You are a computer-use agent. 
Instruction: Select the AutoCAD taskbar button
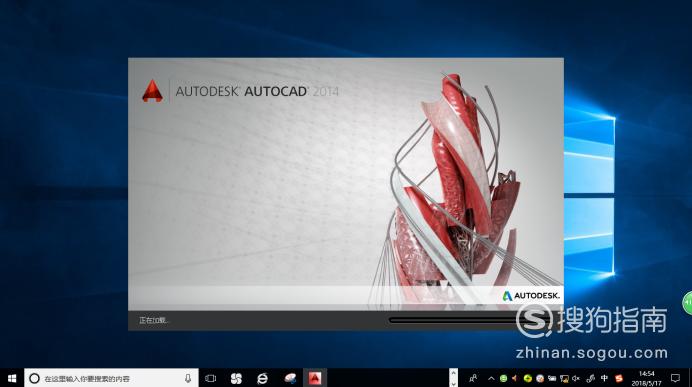(315, 378)
